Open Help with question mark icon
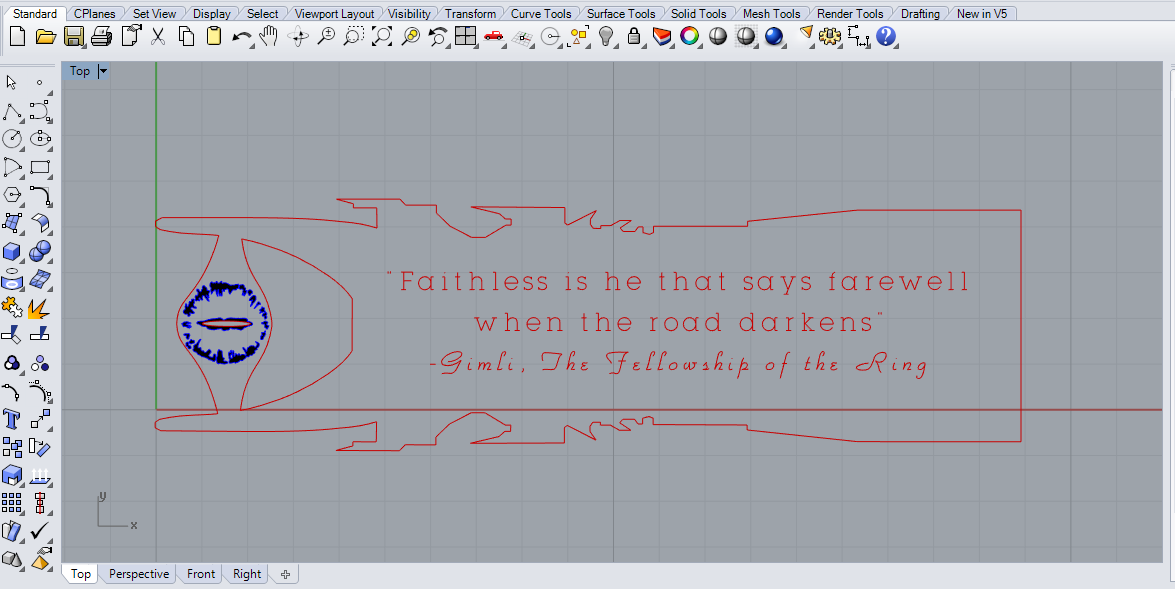Screen dimensions: 1175x589 pyautogui.click(x=886, y=36)
